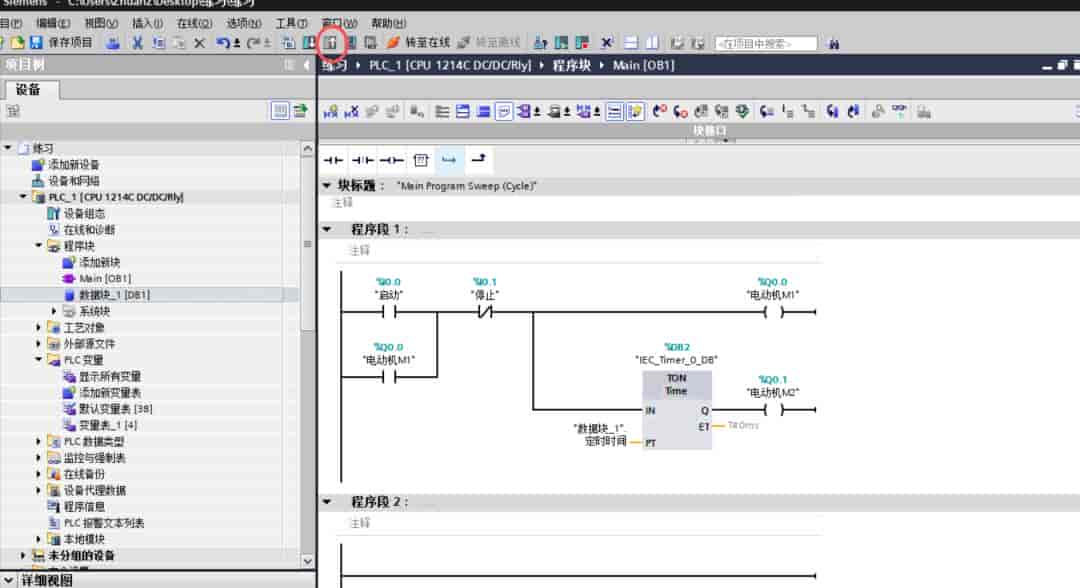This screenshot has width=1080, height=588.
Task: Click split editor horizontally icon
Action: pyautogui.click(x=631, y=43)
